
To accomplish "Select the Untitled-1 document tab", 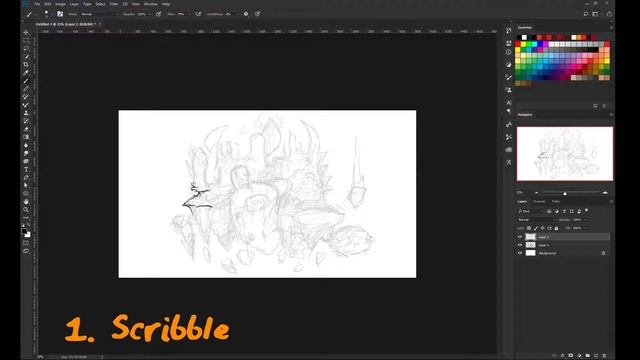I will [65, 24].
